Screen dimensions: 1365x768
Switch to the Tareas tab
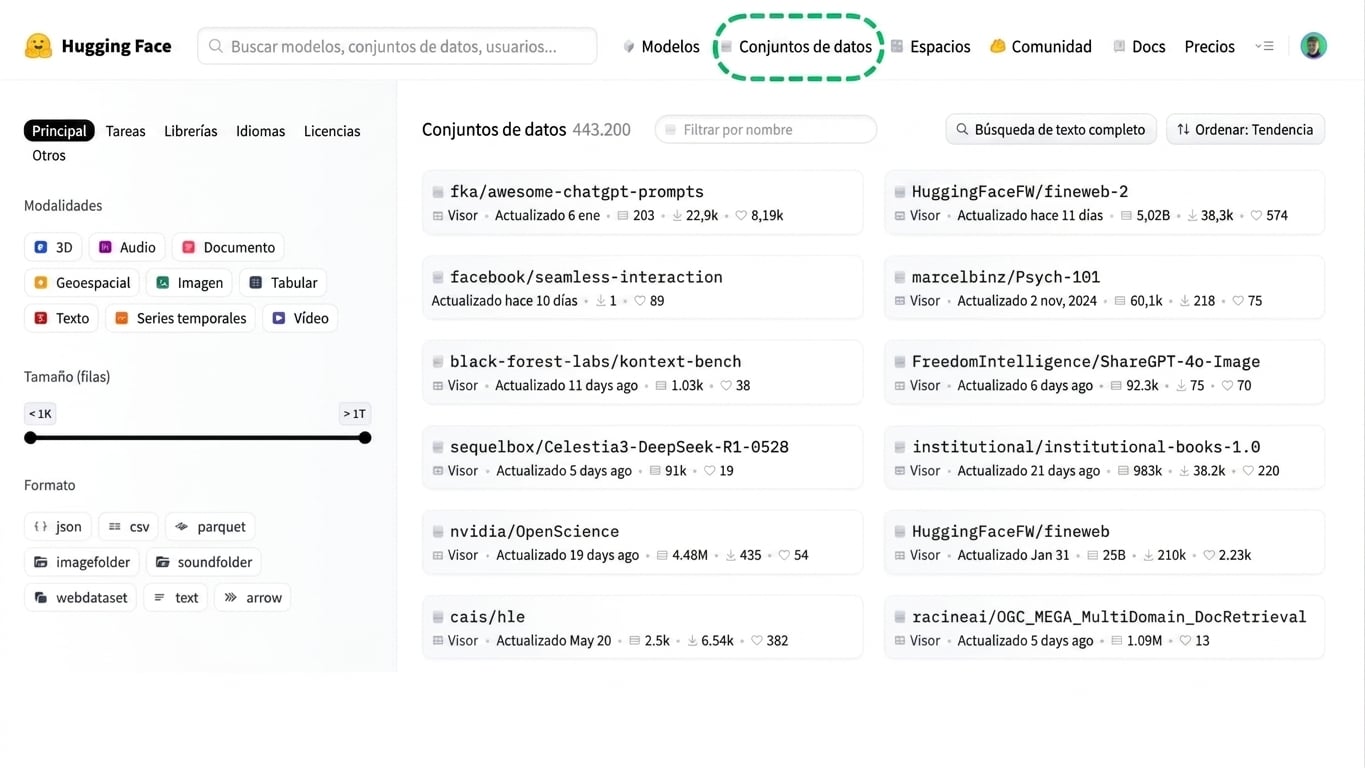tap(125, 130)
